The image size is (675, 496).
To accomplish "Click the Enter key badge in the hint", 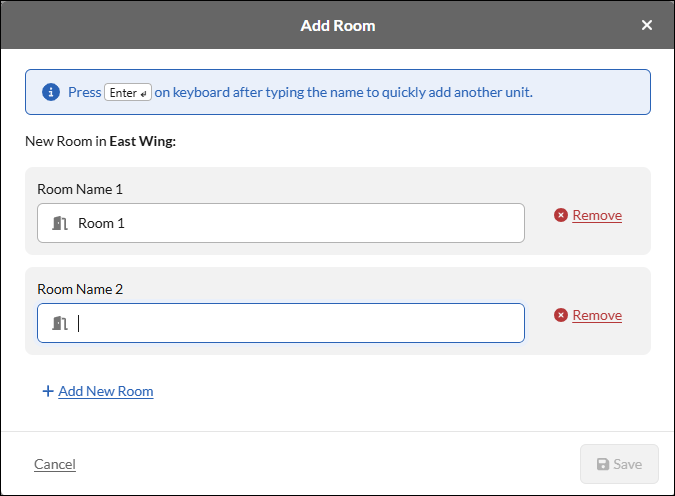I will pos(128,92).
